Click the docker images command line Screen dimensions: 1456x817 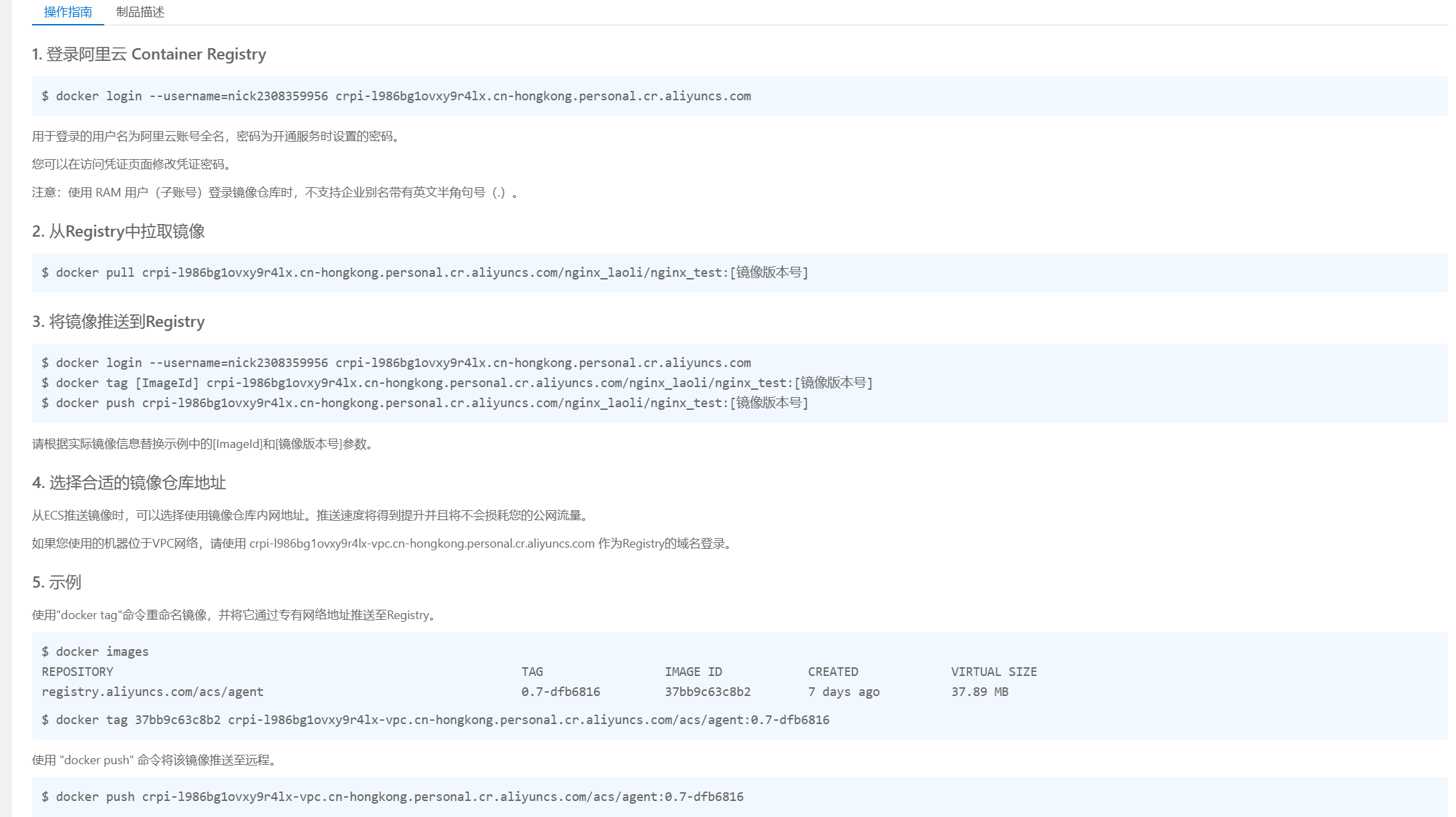[x=95, y=652]
